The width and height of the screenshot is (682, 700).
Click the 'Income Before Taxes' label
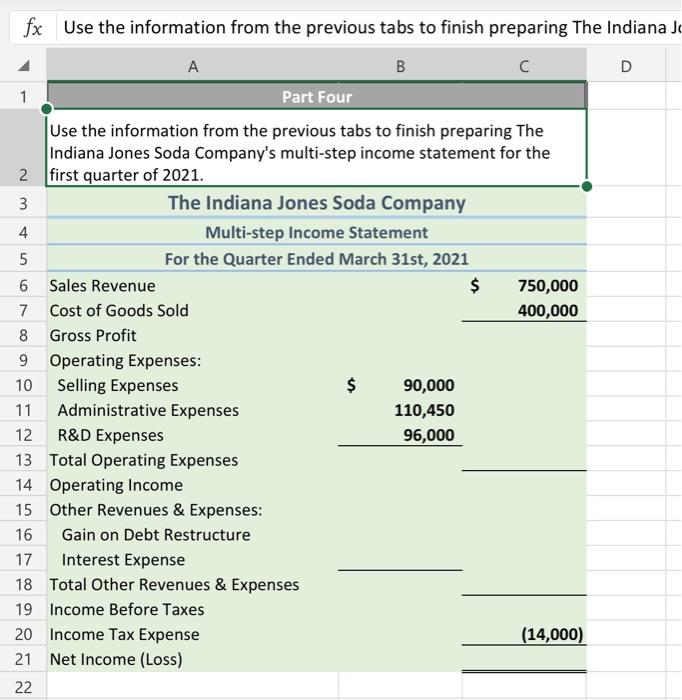[x=127, y=610]
